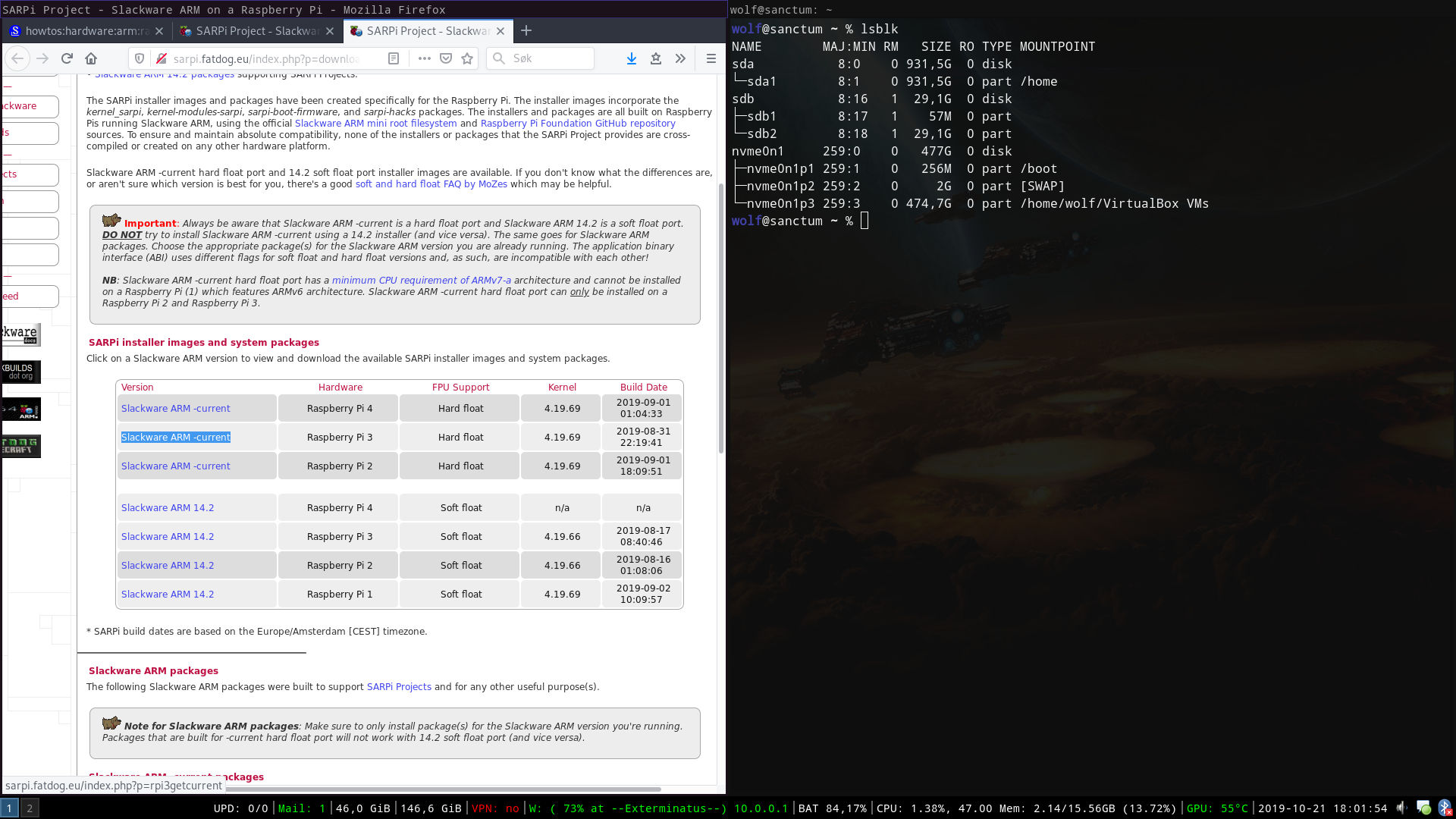Click the SlackBuilds dot org sidebar logo
The height and width of the screenshot is (819, 1456).
21,372
